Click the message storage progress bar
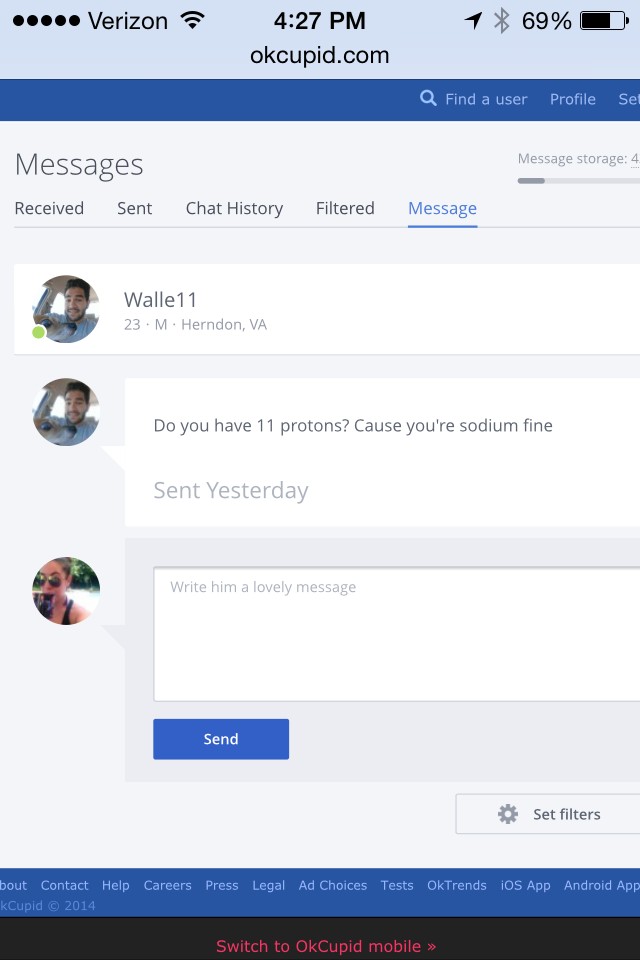640x960 pixels. point(578,181)
